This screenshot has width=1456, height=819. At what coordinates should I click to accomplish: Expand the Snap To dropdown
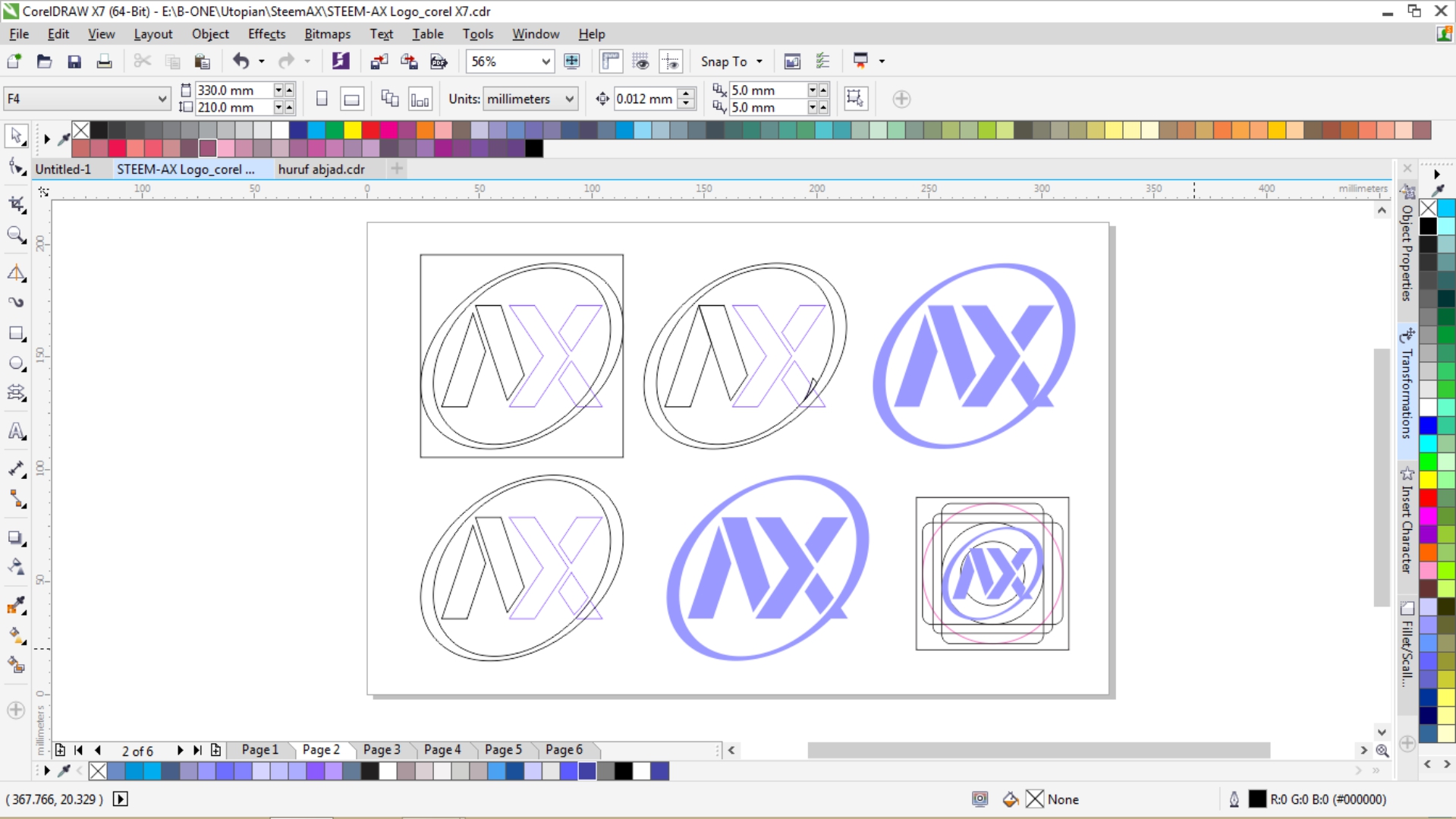pos(759,61)
